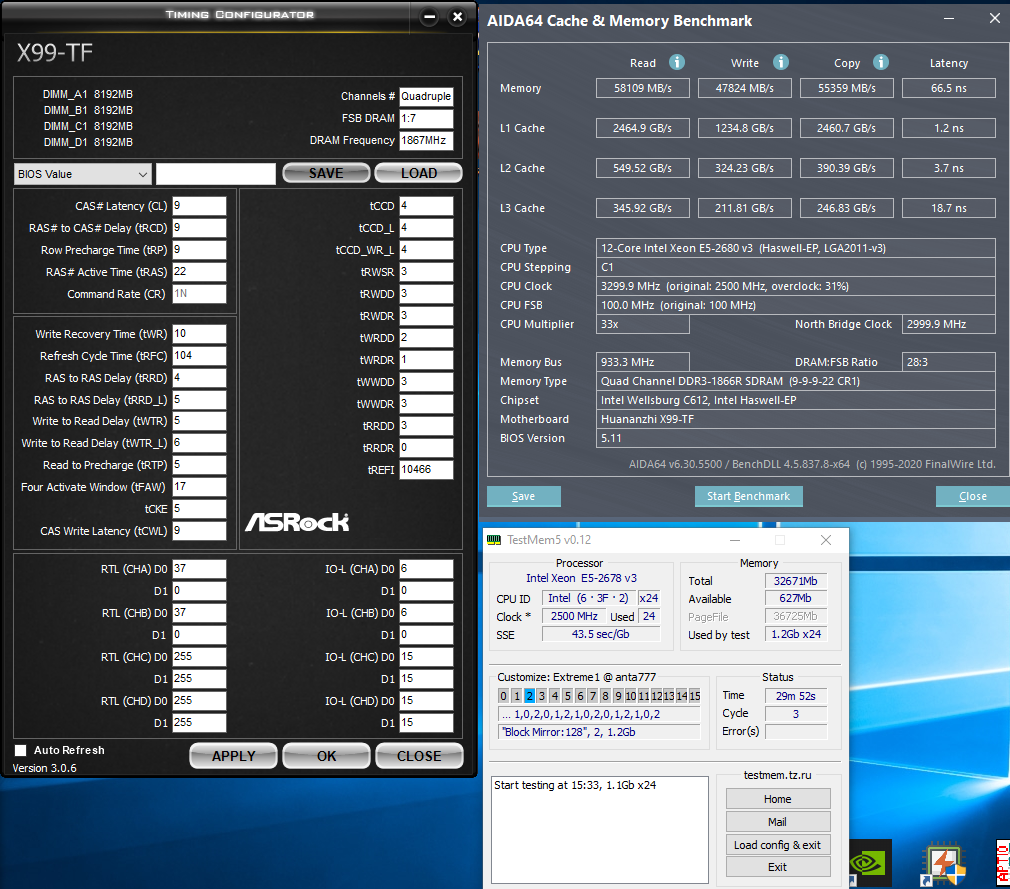Click the CAS# Latency (CL) field

(199, 206)
